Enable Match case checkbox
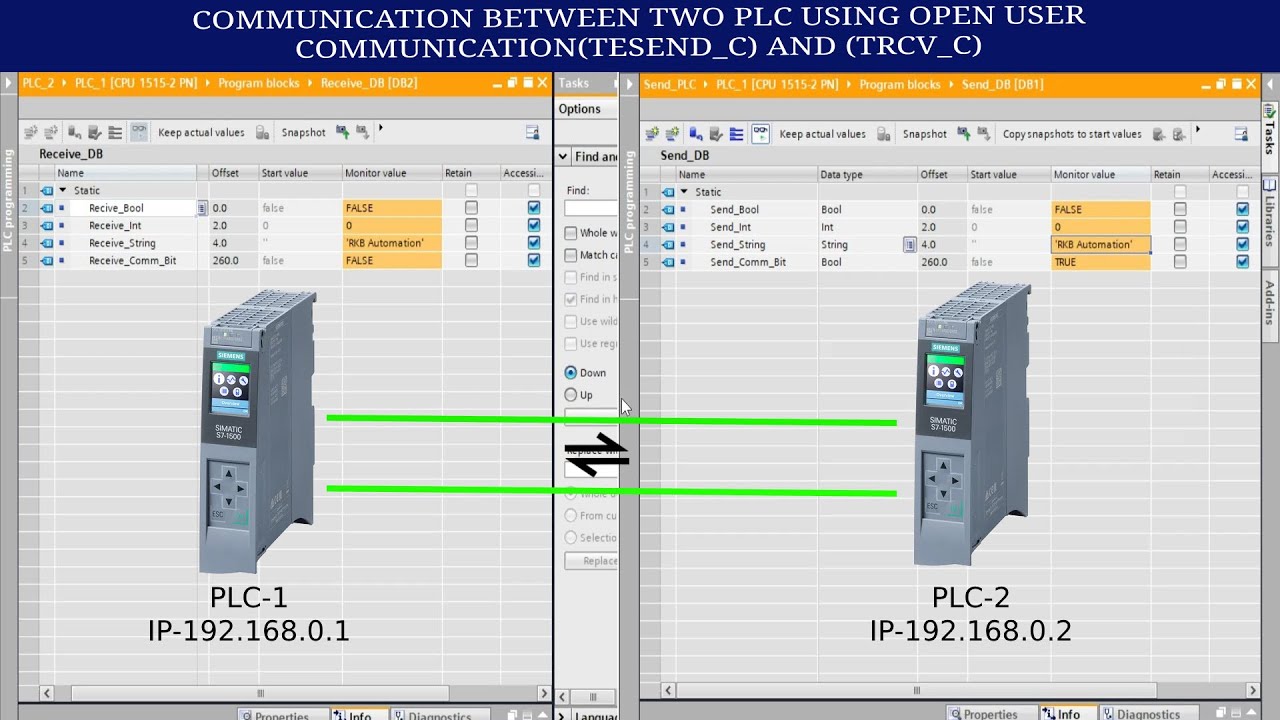This screenshot has height=720, width=1280. [x=571, y=255]
